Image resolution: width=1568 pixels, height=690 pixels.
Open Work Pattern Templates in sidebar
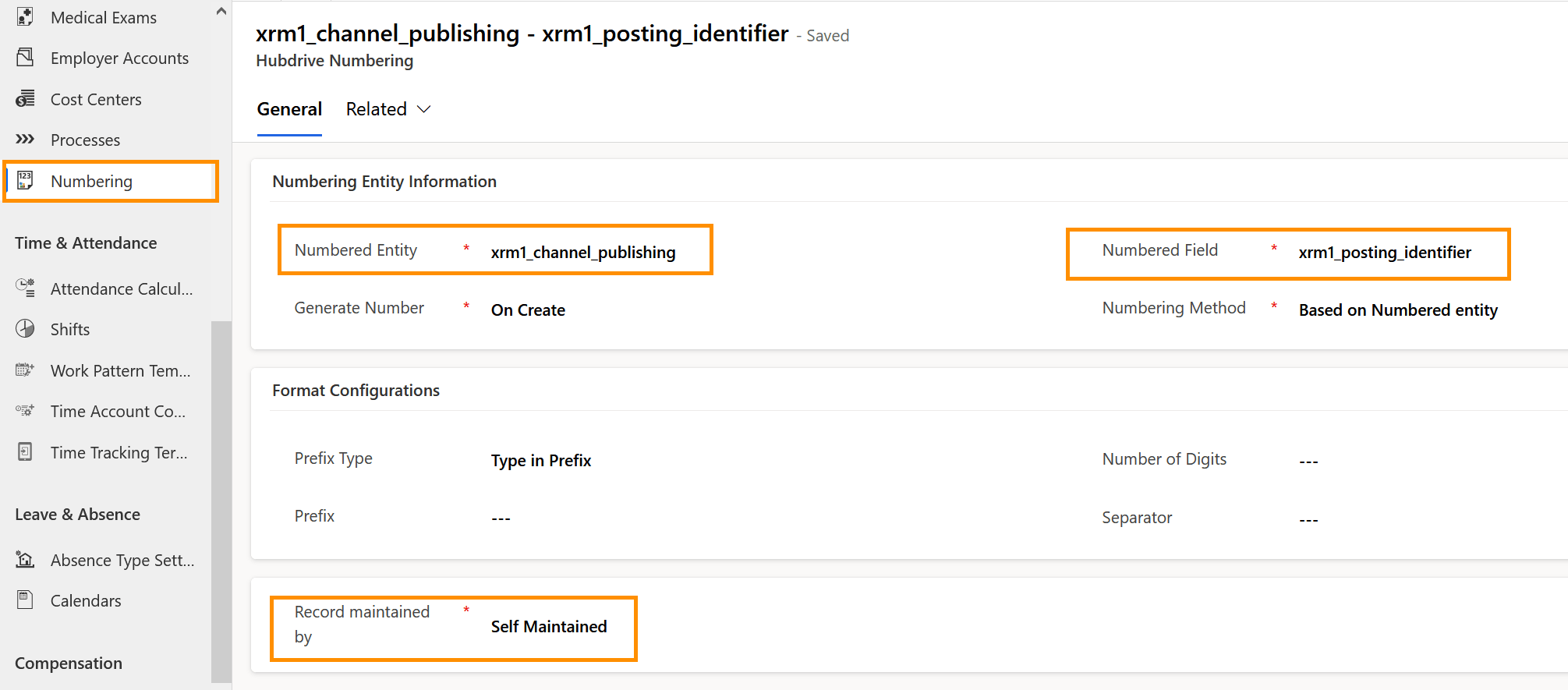pos(120,370)
